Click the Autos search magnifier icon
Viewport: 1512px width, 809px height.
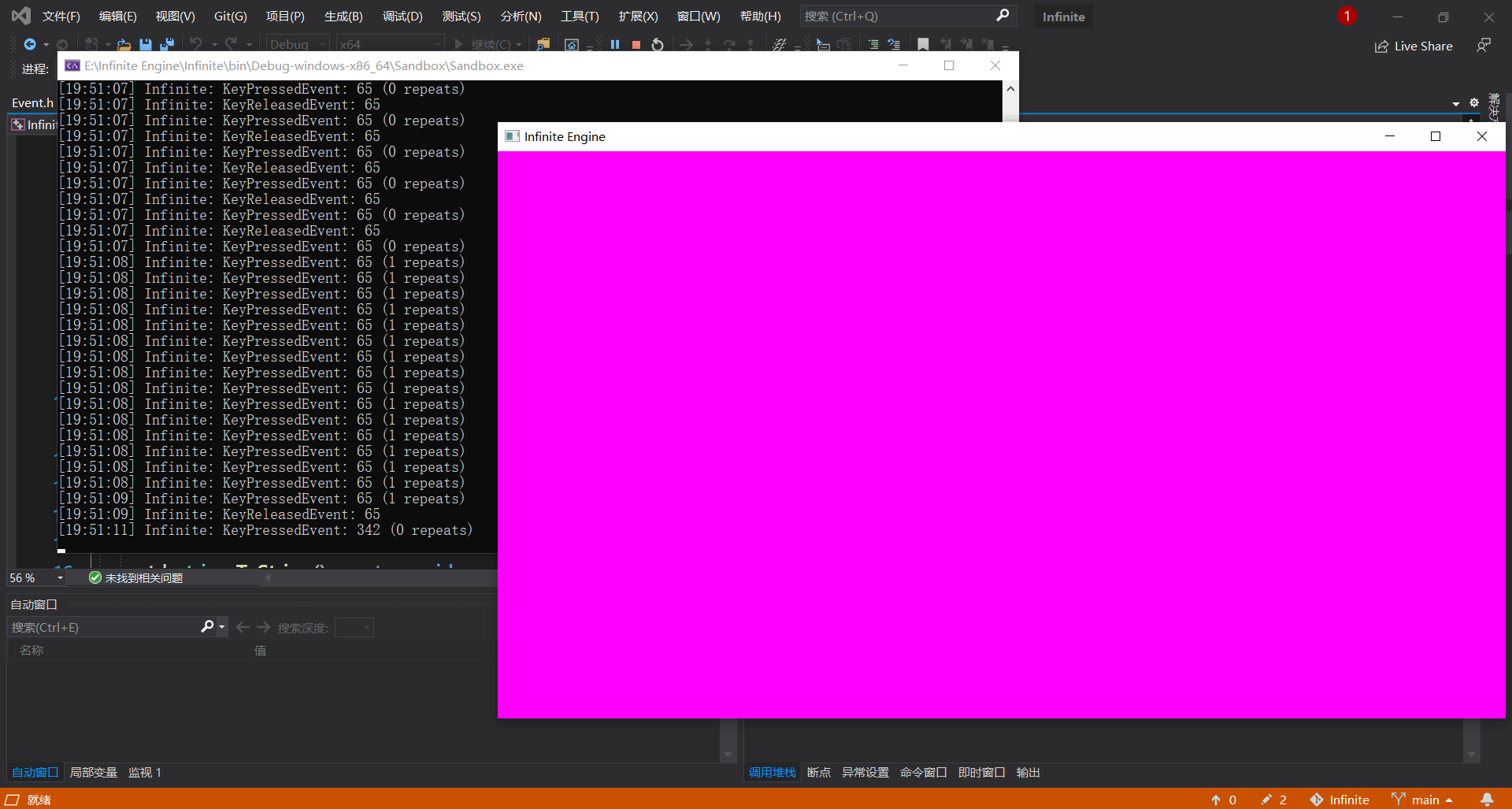(x=207, y=627)
